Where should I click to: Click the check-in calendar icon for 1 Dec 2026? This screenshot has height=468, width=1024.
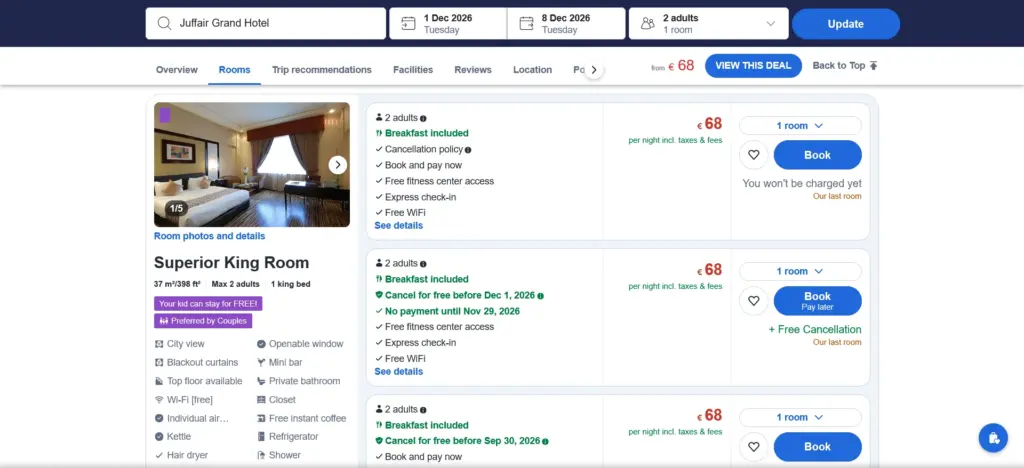click(408, 23)
